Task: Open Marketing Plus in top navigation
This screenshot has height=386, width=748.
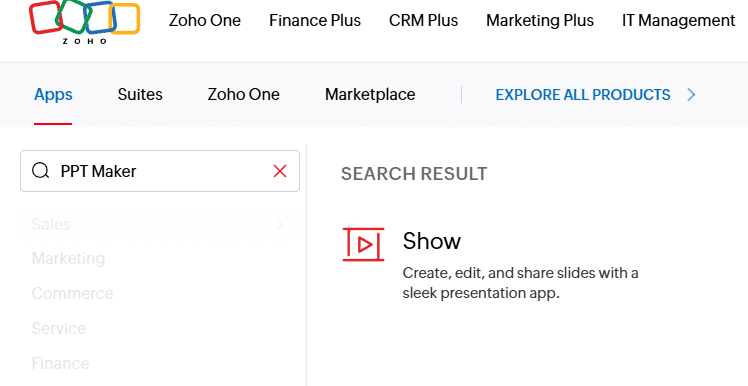Action: coord(540,21)
